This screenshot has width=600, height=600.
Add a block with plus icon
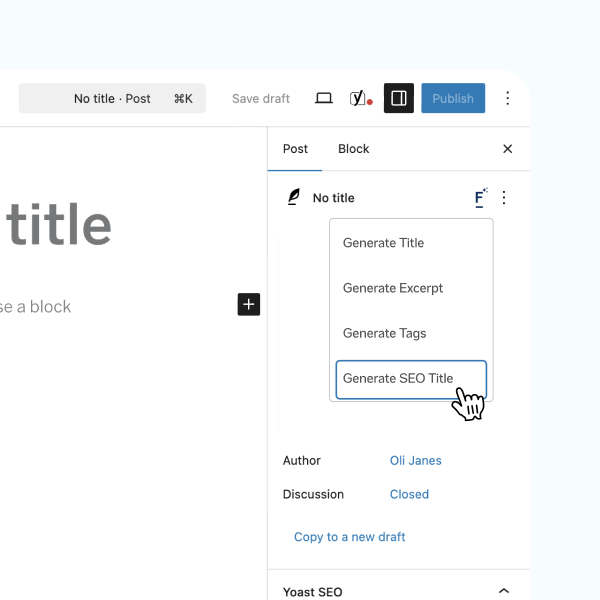click(249, 305)
